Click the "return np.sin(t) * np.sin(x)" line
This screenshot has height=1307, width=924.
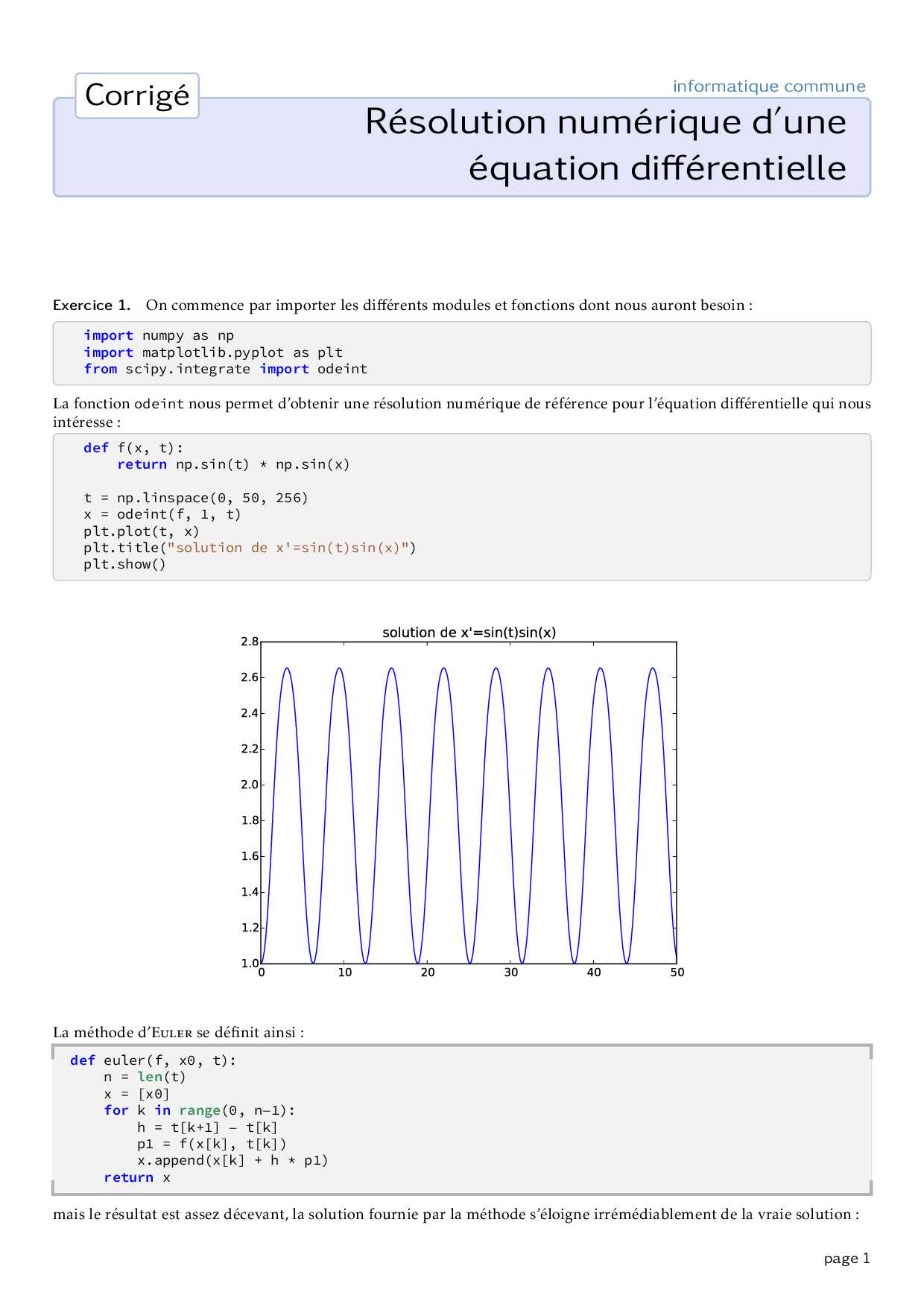tap(233, 464)
